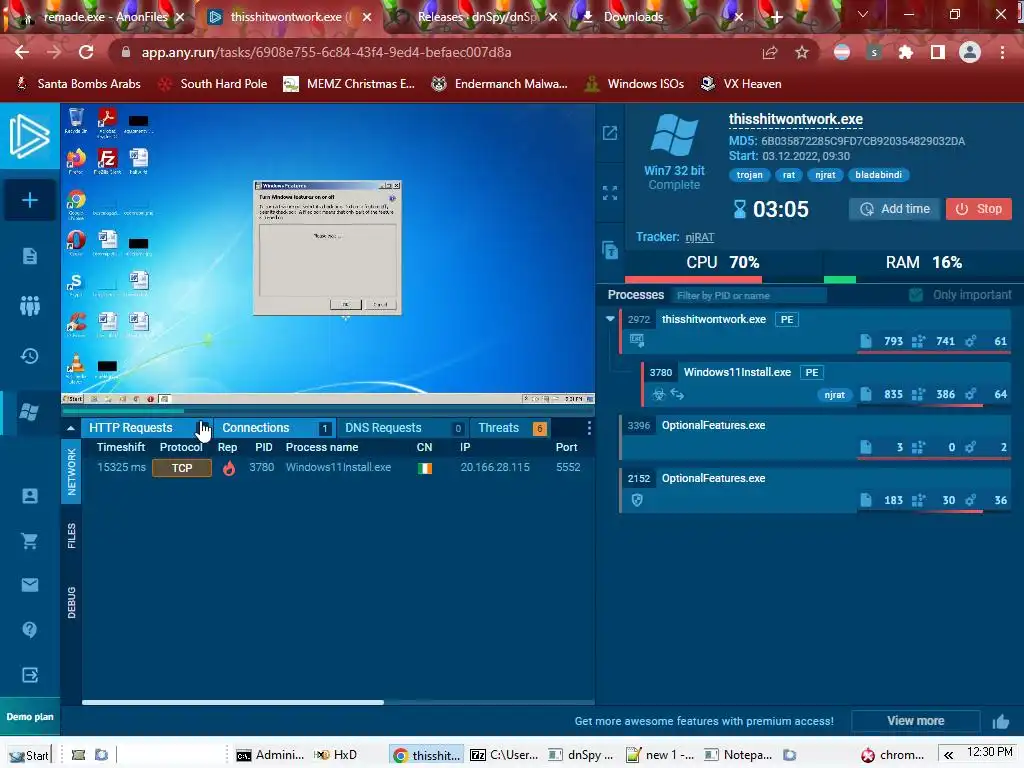Open the Chrome extensions puzzle icon
The height and width of the screenshot is (768, 1024).
coord(906,53)
